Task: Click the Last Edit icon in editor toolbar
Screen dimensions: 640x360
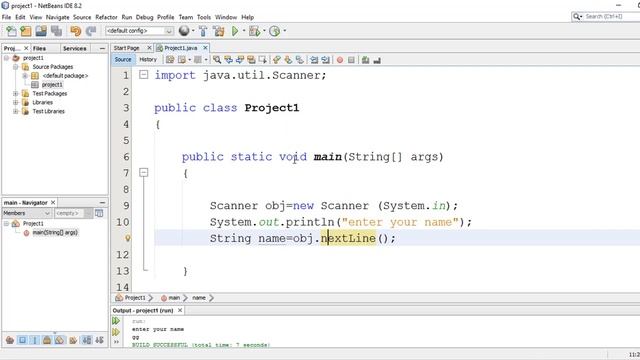Action: pyautogui.click(x=170, y=60)
